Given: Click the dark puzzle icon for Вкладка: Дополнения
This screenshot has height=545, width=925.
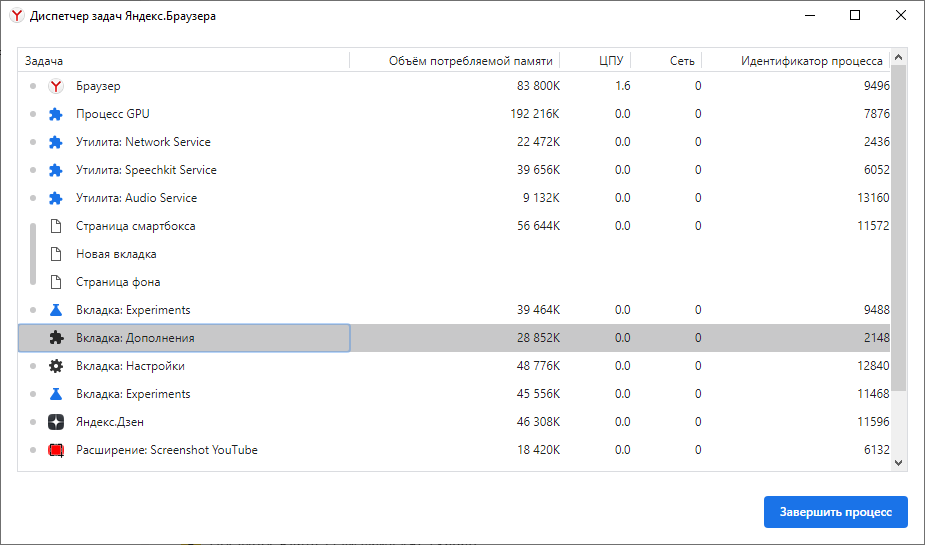Looking at the screenshot, I should (56, 338).
